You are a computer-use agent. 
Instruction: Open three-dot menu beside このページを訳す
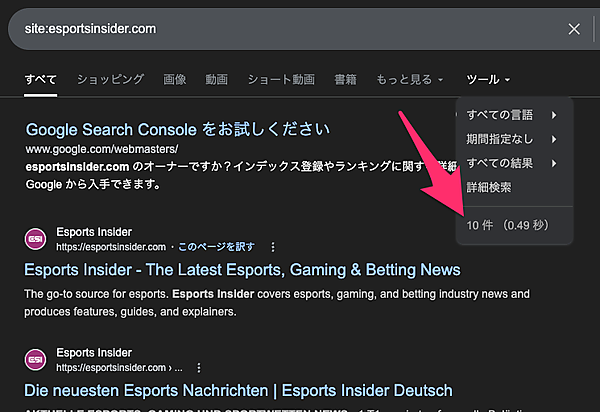(x=272, y=247)
